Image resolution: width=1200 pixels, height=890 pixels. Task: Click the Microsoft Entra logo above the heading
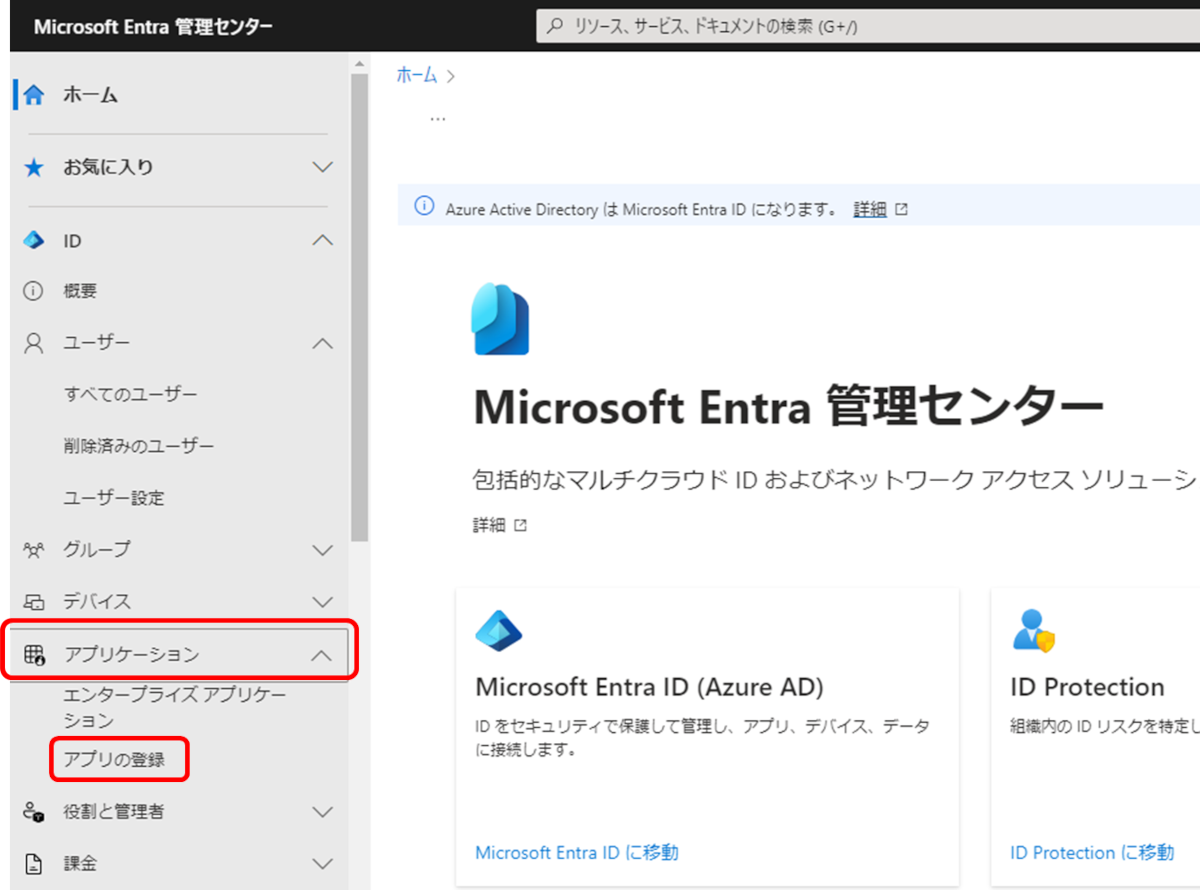click(x=500, y=319)
